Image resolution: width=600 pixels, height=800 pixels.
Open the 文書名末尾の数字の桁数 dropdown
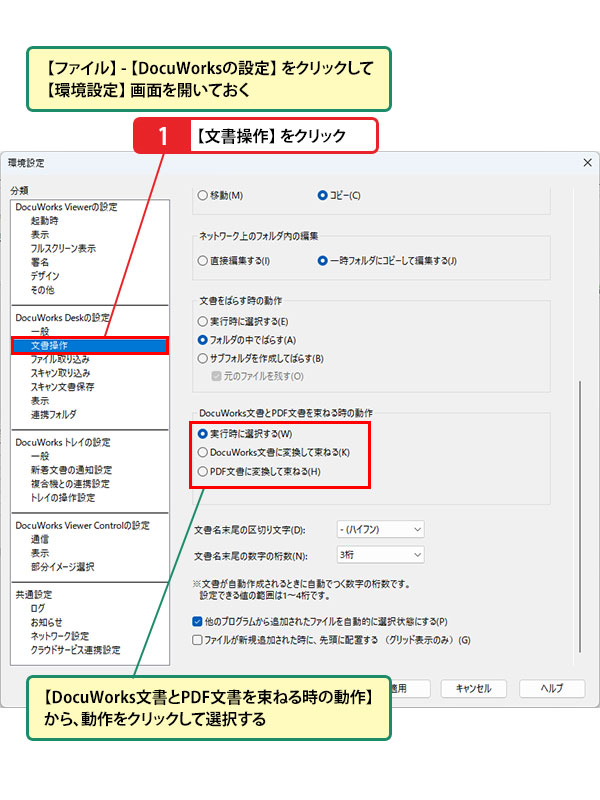(380, 555)
